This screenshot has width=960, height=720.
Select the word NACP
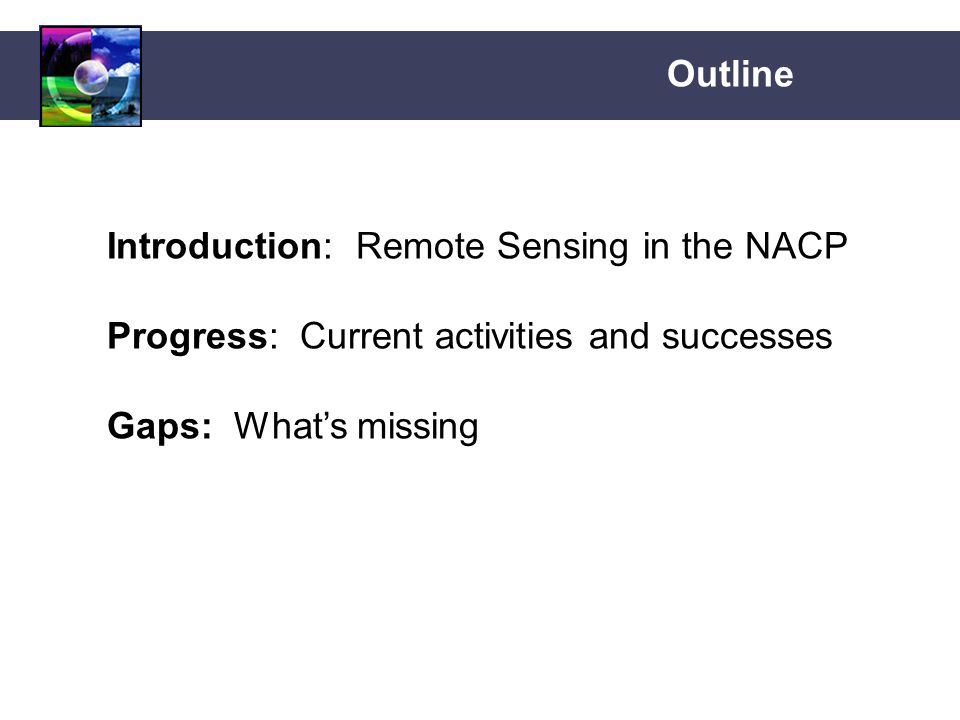[x=796, y=246]
